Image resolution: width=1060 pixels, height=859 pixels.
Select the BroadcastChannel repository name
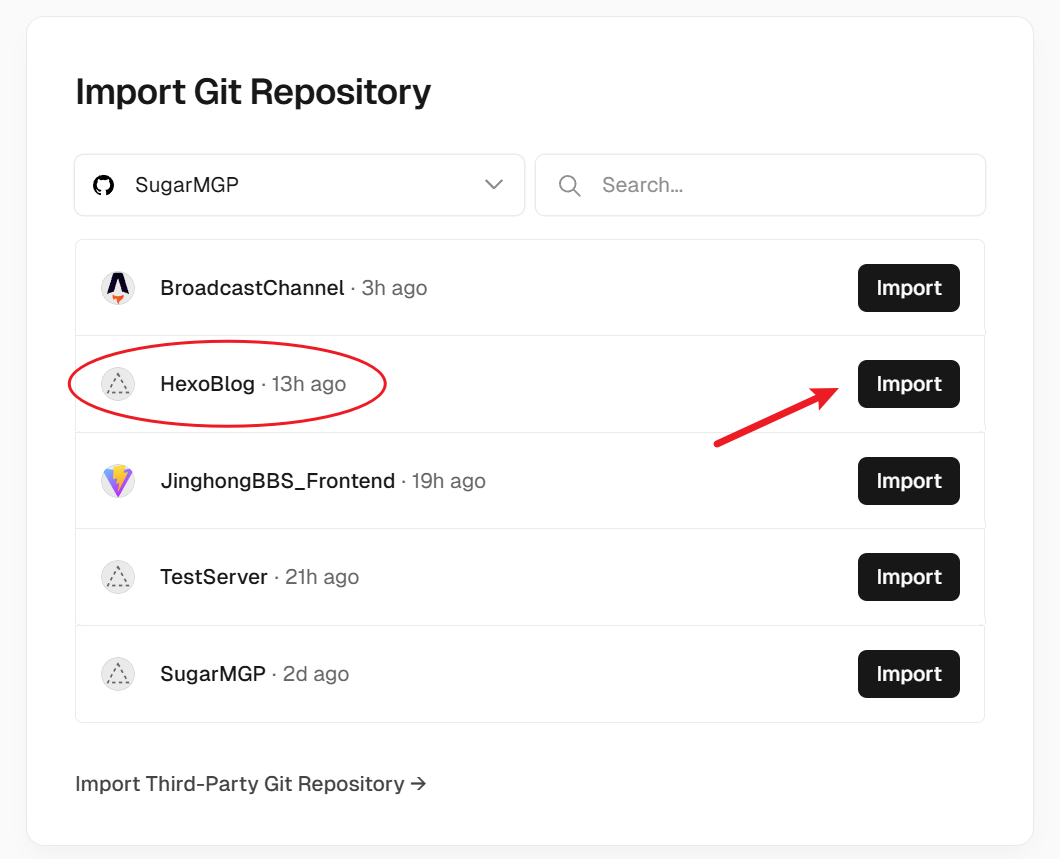[252, 288]
